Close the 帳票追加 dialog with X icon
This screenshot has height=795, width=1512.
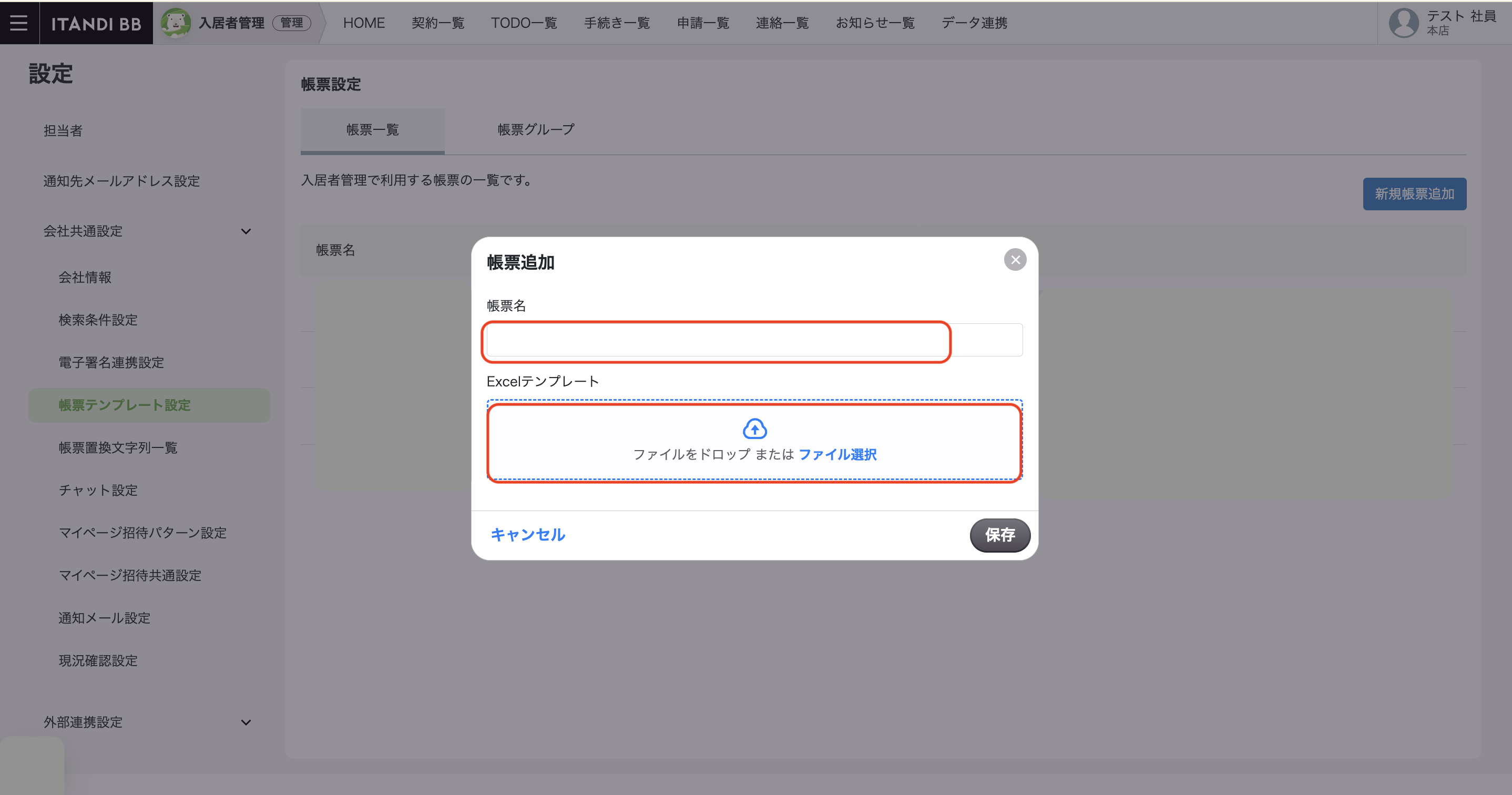[1015, 260]
